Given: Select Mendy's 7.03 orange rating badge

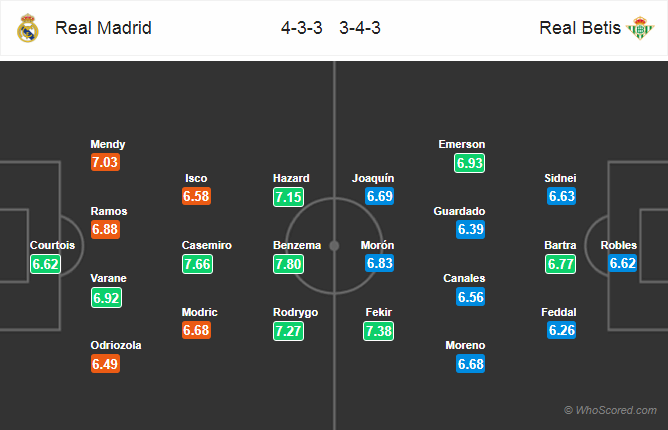Looking at the screenshot, I should (105, 162).
